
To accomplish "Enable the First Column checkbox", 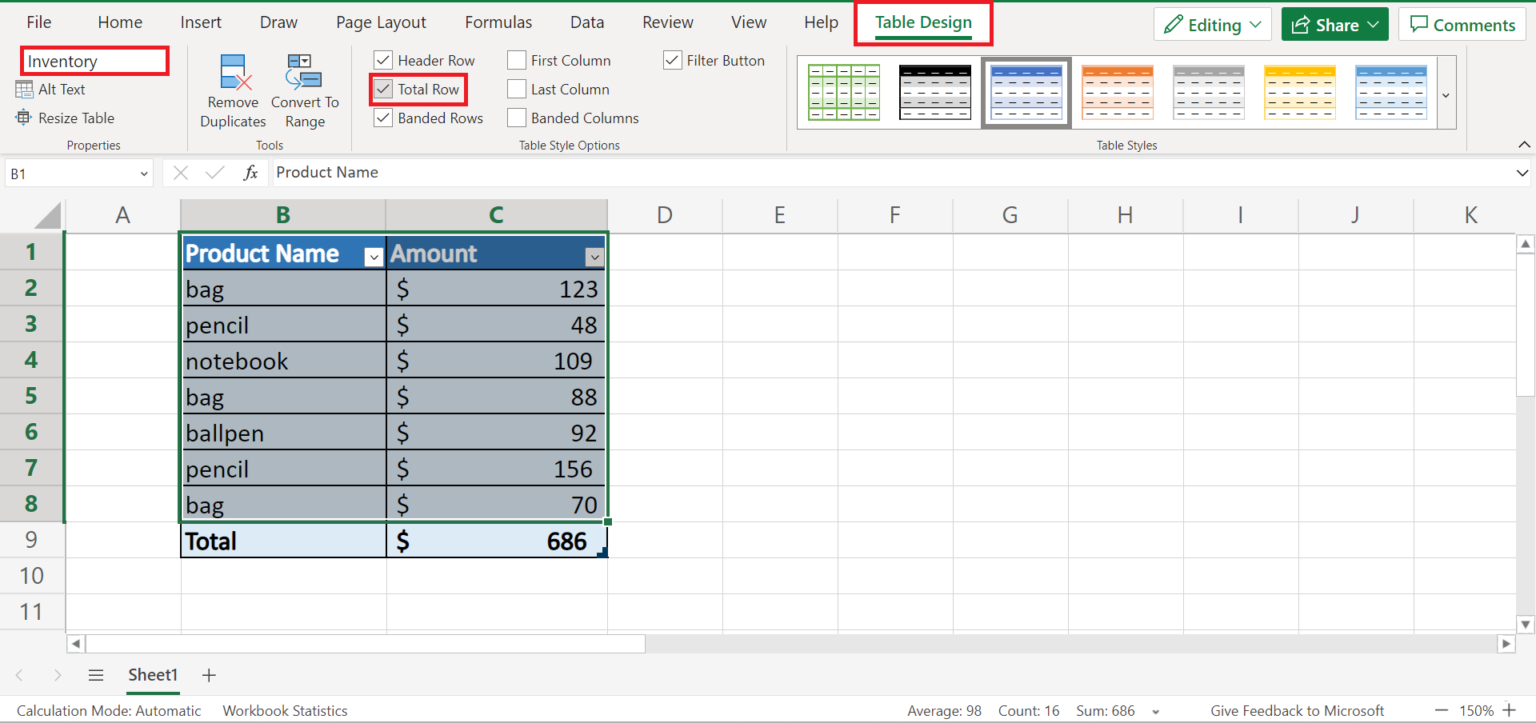I will point(517,60).
